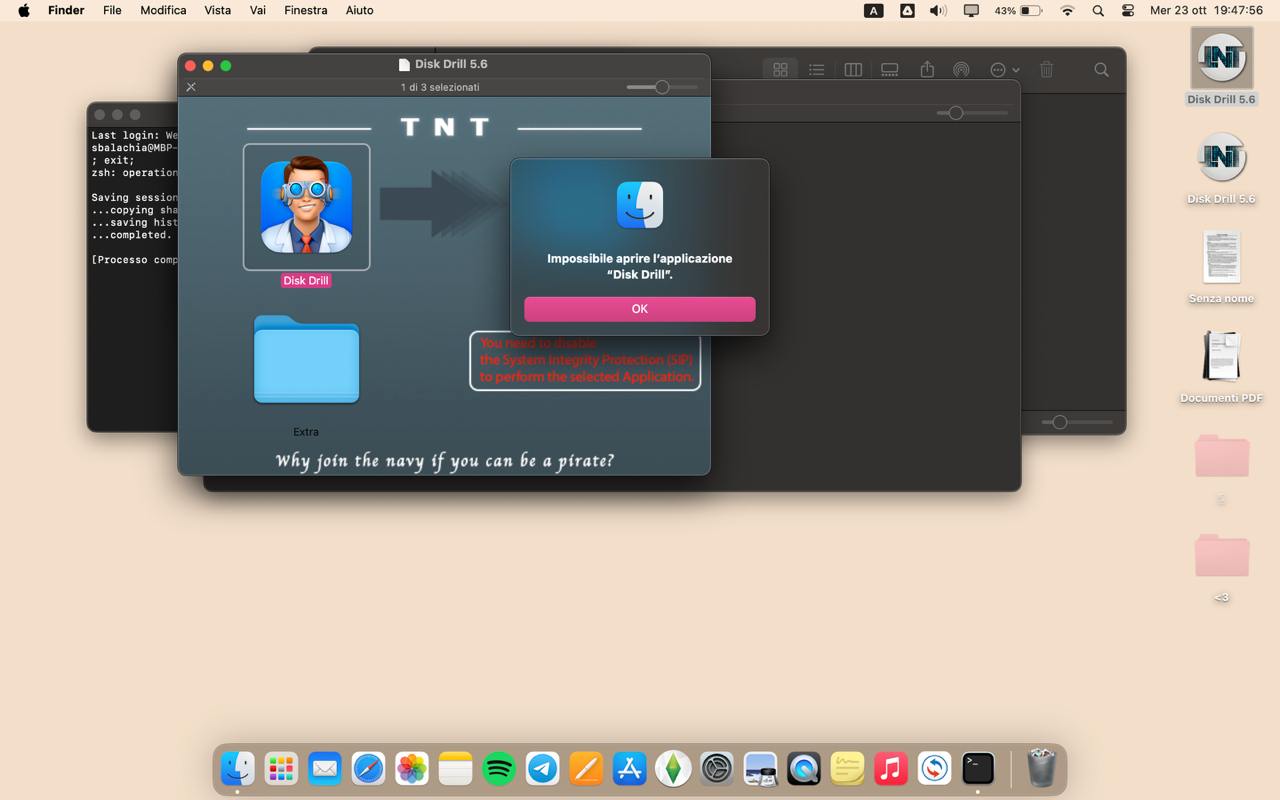Open the Vista menu

[x=217, y=10]
